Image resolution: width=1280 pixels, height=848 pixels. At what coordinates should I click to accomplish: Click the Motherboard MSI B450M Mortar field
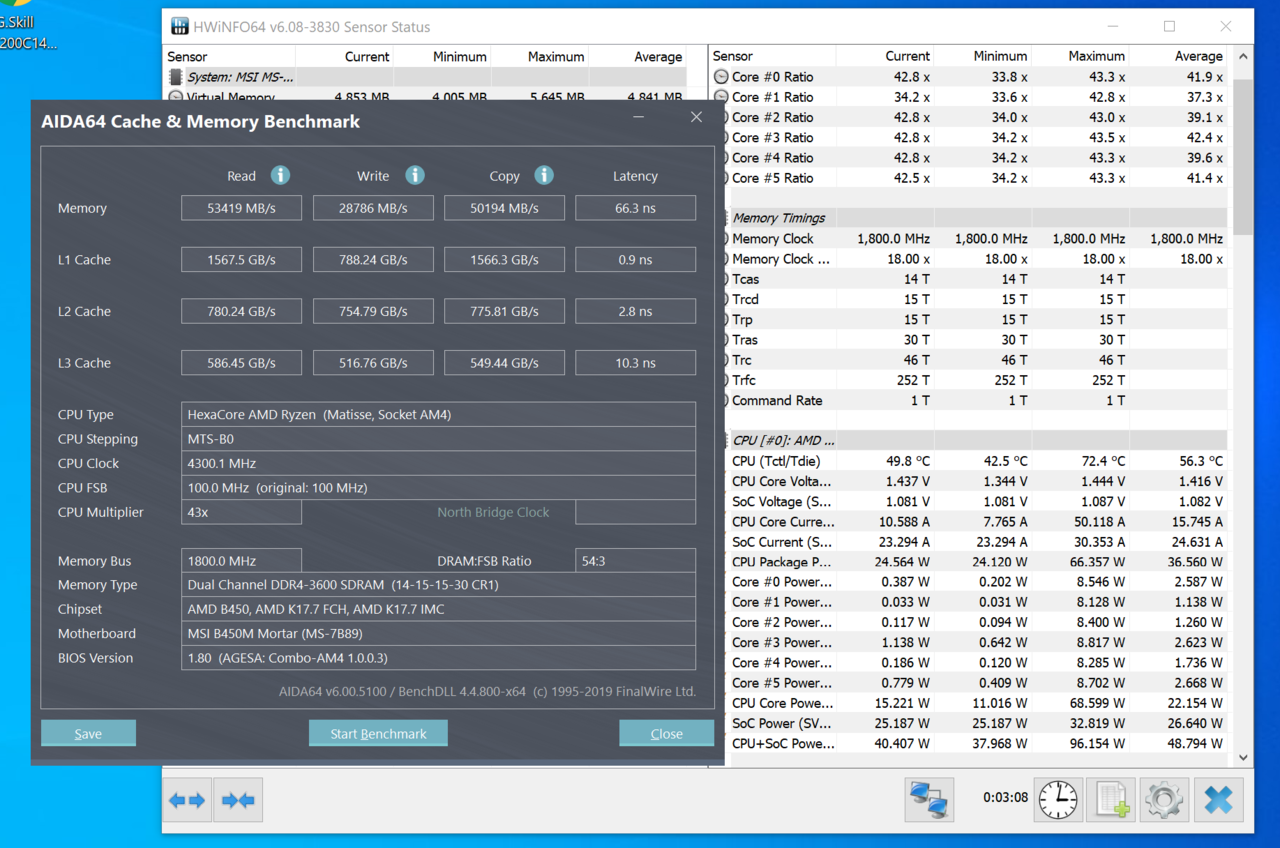pos(438,633)
